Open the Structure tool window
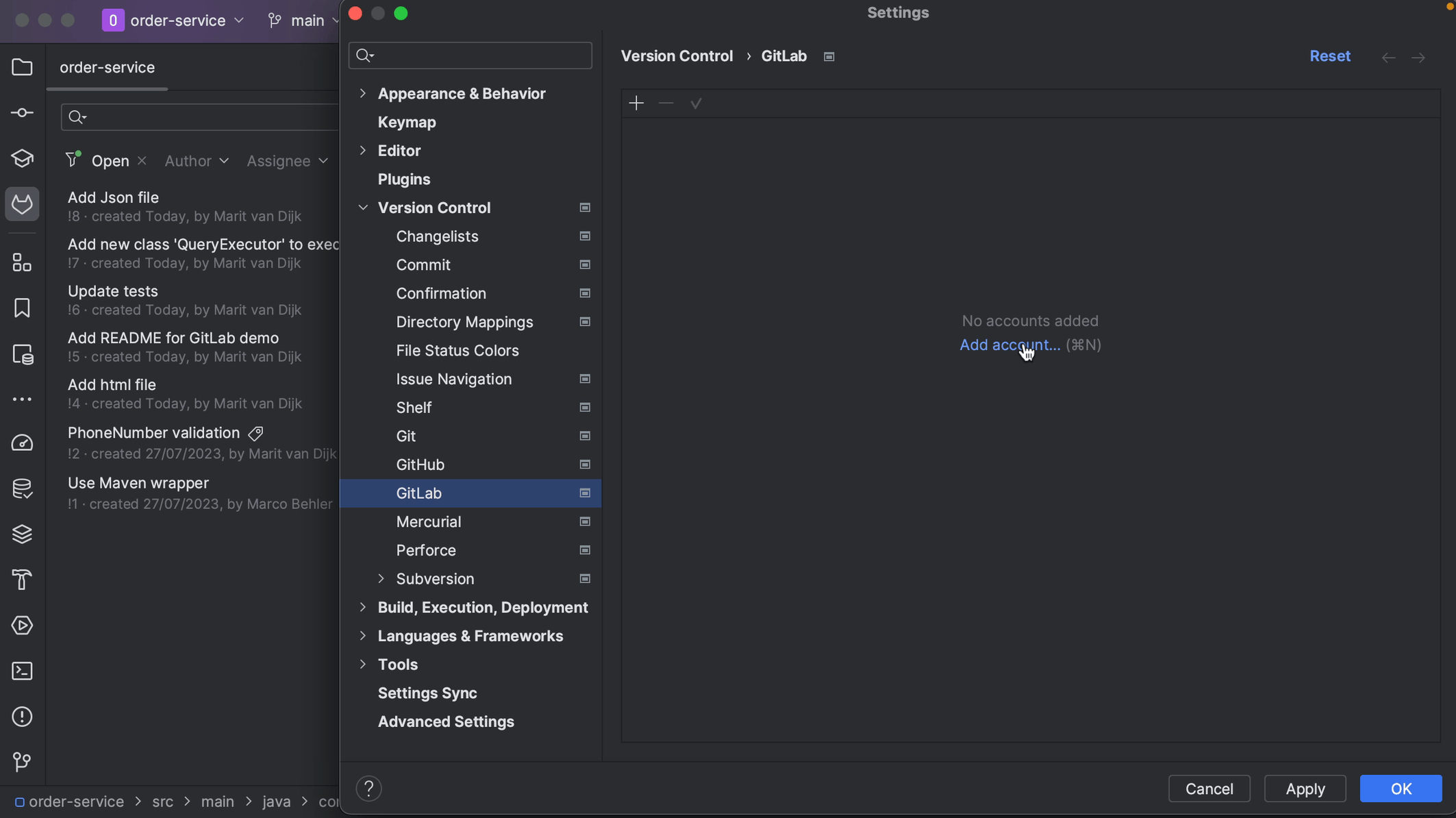 [22, 262]
